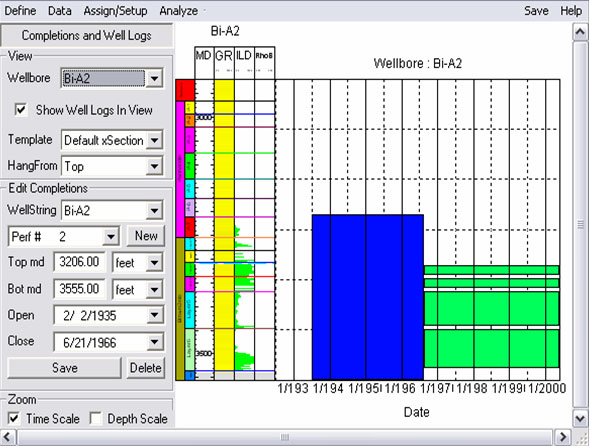
Task: Toggle Show Well Logs In View checkbox
Action: coord(21,110)
